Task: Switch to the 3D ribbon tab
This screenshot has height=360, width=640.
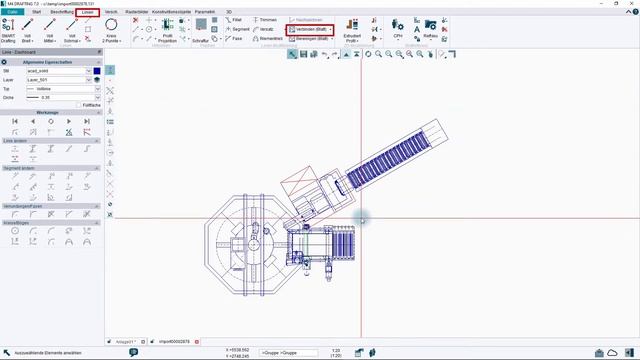Action: tap(229, 12)
